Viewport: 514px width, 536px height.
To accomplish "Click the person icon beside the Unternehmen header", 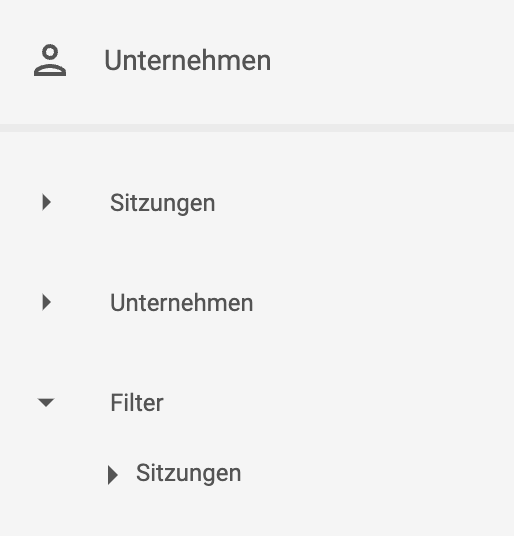I will point(50,60).
